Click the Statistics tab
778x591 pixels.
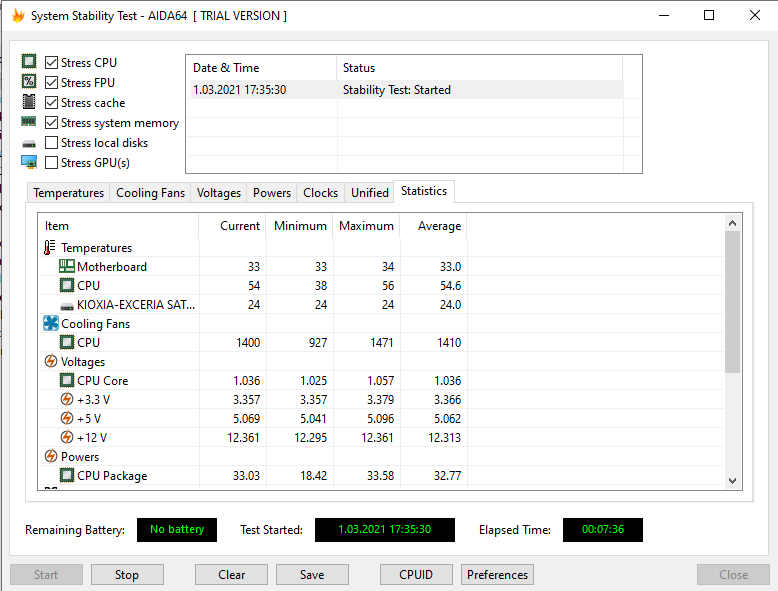click(424, 192)
